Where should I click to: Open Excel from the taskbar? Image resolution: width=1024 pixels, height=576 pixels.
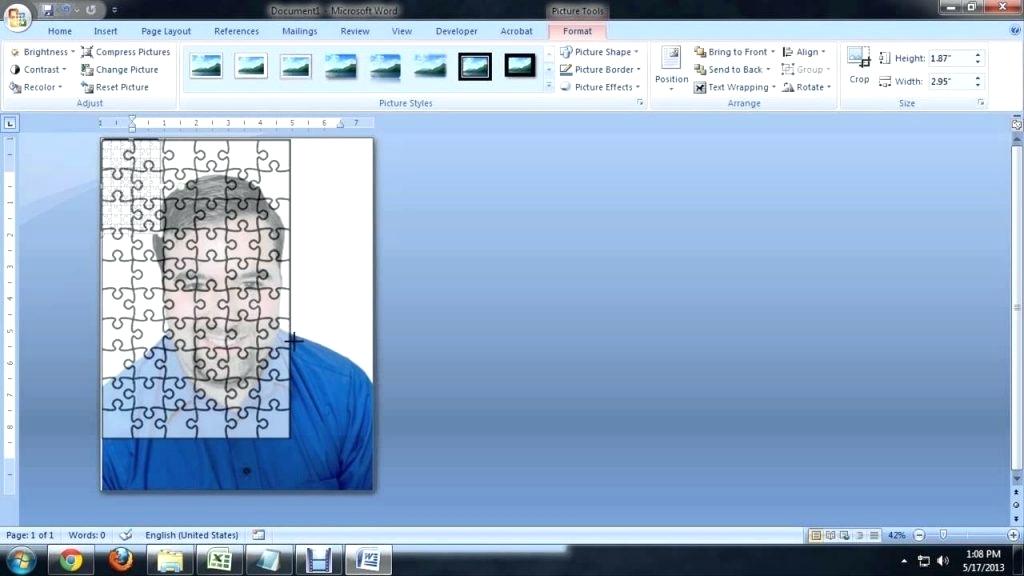[221, 559]
